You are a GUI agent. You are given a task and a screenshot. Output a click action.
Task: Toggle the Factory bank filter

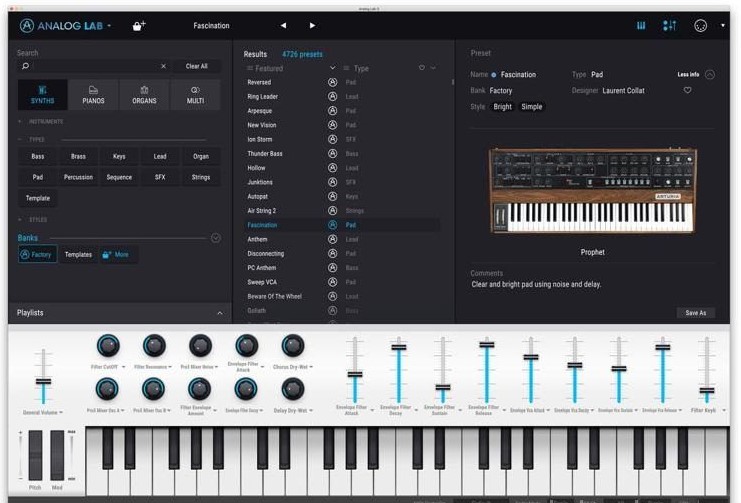pyautogui.click(x=37, y=254)
